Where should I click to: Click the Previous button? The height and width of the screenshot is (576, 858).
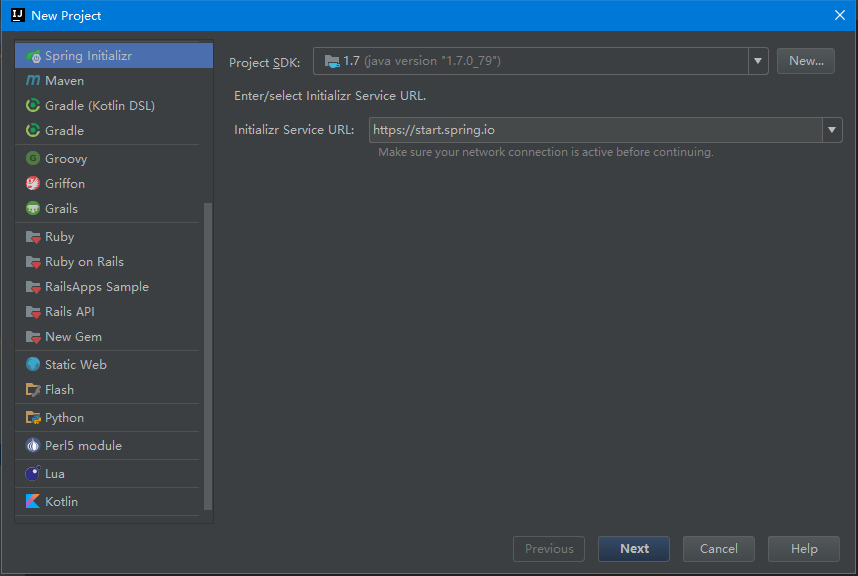[x=549, y=549]
